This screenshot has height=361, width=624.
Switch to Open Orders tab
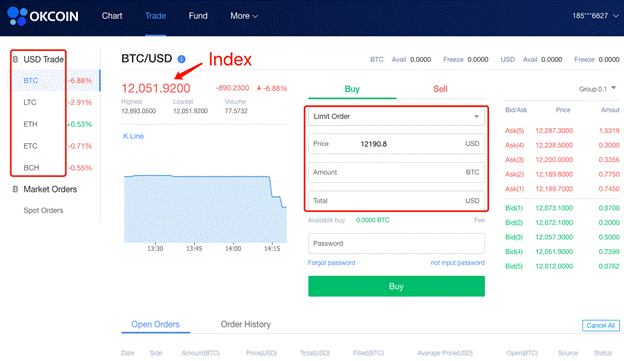coord(155,324)
